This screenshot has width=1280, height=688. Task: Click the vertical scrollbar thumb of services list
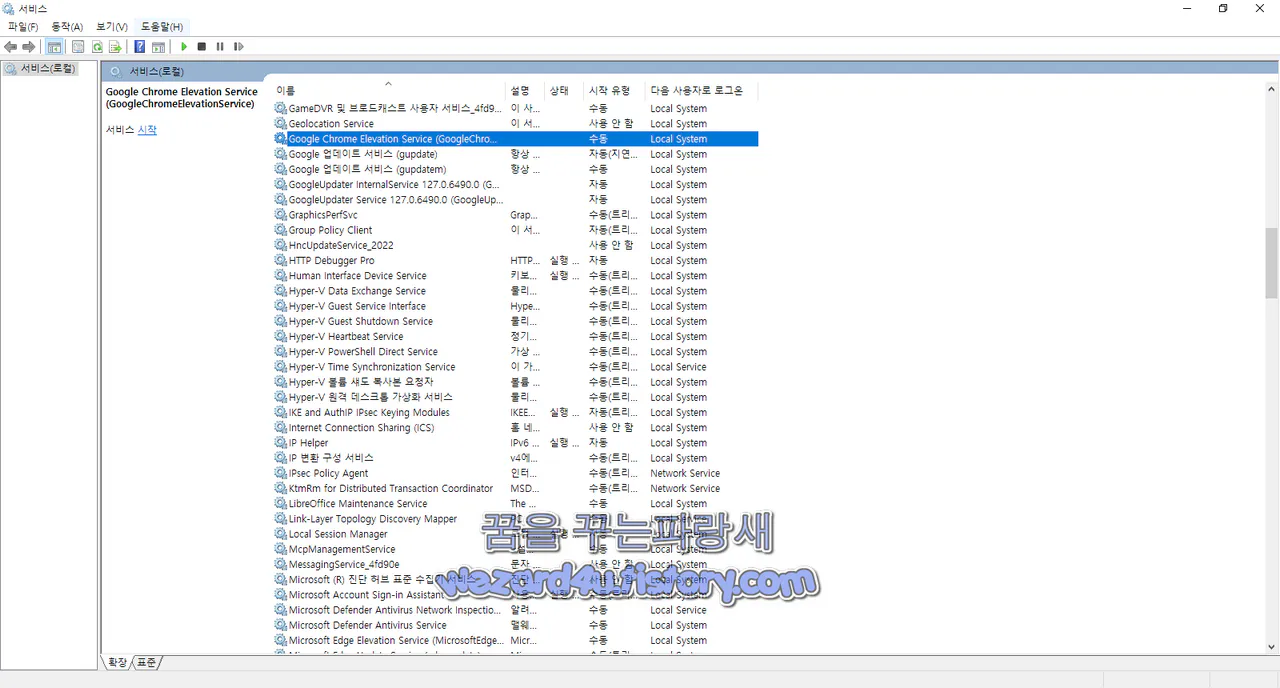point(1271,263)
